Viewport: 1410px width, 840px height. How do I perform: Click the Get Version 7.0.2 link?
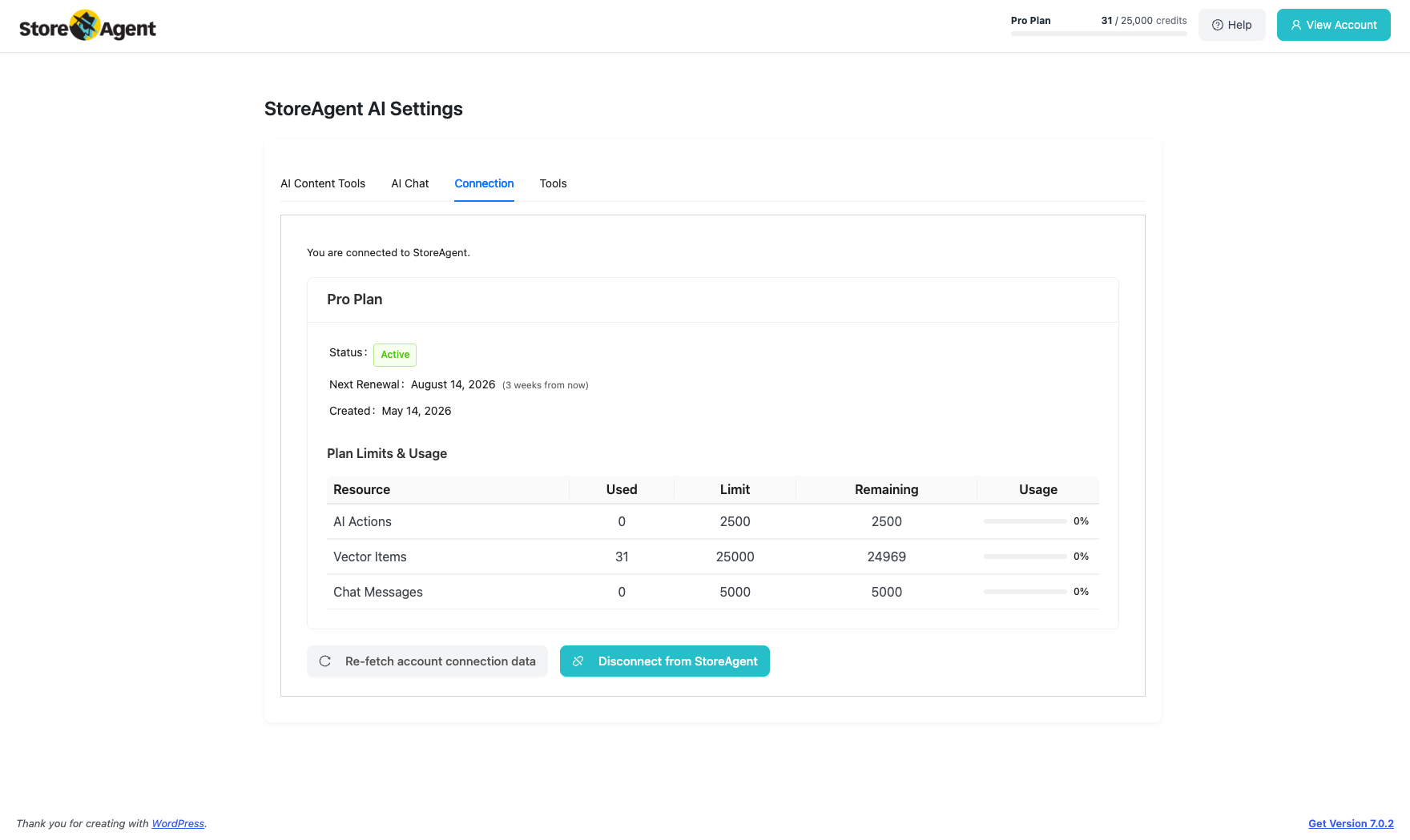pyautogui.click(x=1351, y=823)
